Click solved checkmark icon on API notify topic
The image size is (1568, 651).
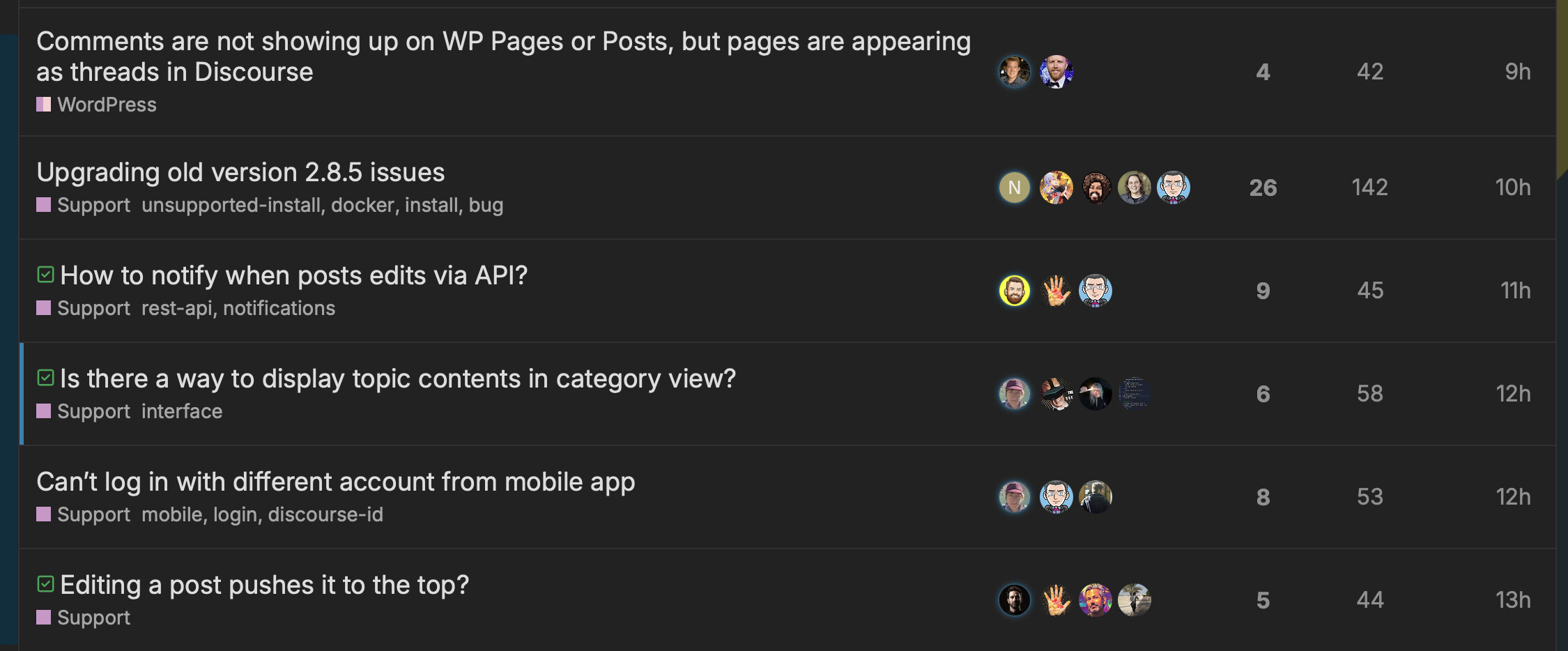pos(45,275)
